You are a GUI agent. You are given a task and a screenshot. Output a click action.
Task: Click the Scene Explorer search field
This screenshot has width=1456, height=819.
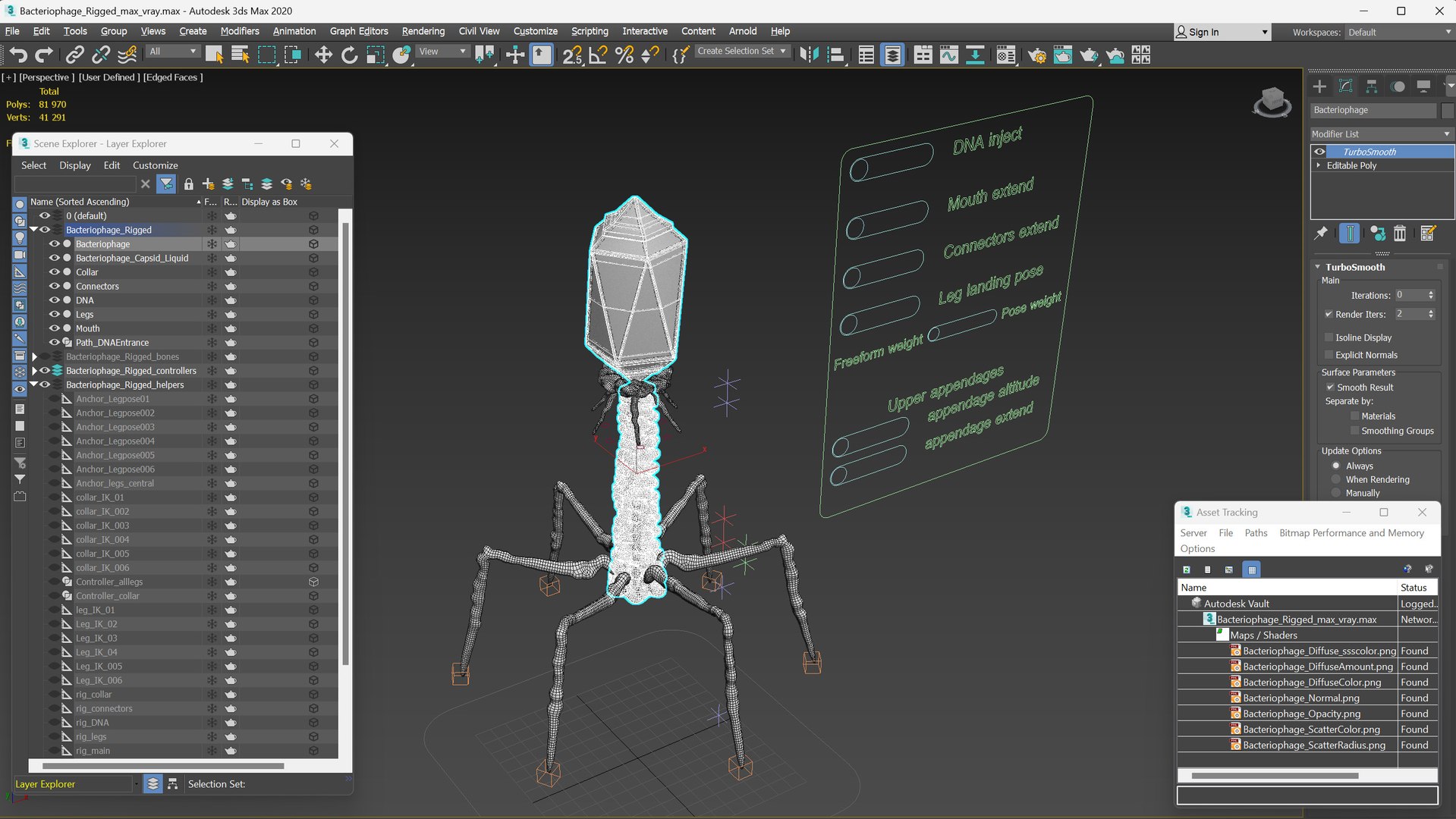74,184
